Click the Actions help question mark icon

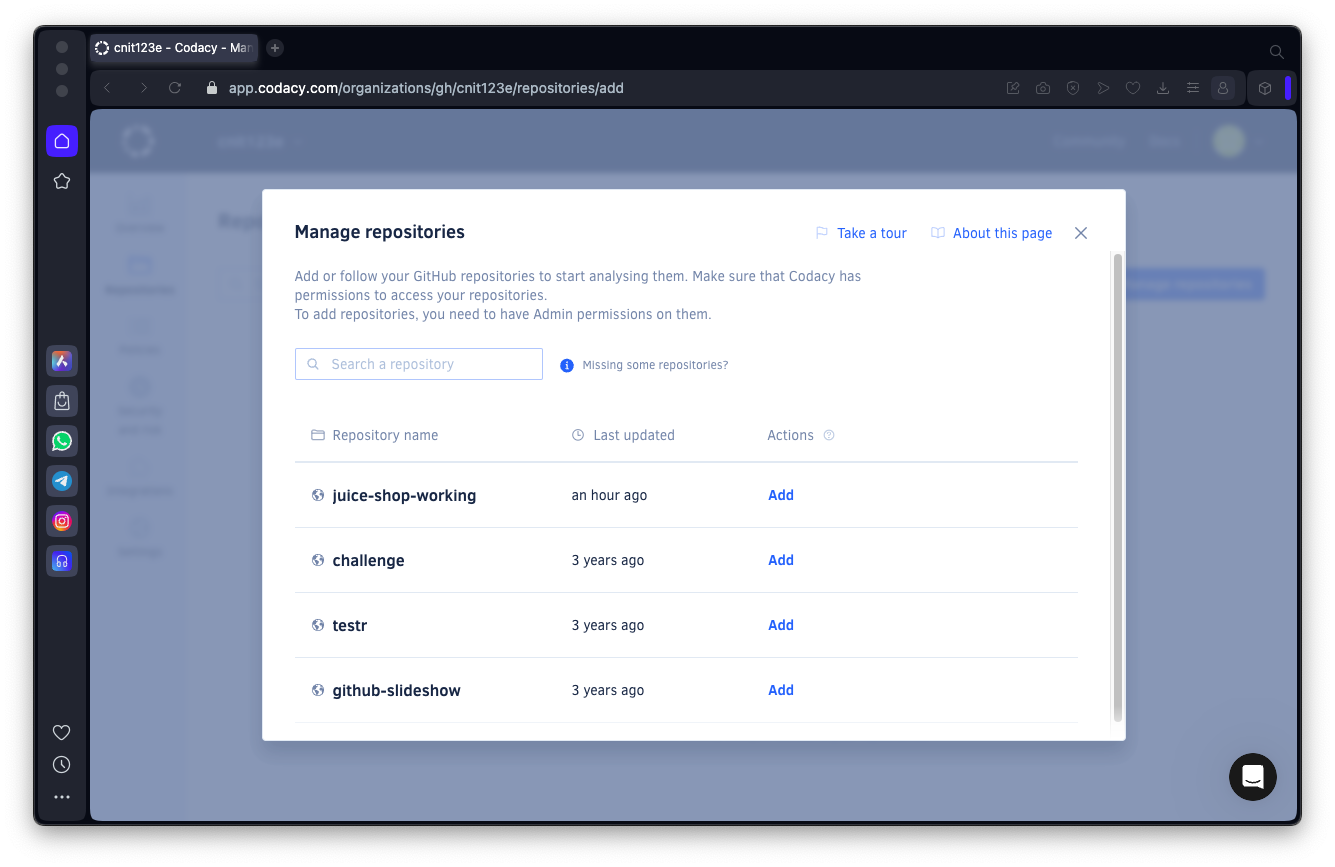(828, 435)
